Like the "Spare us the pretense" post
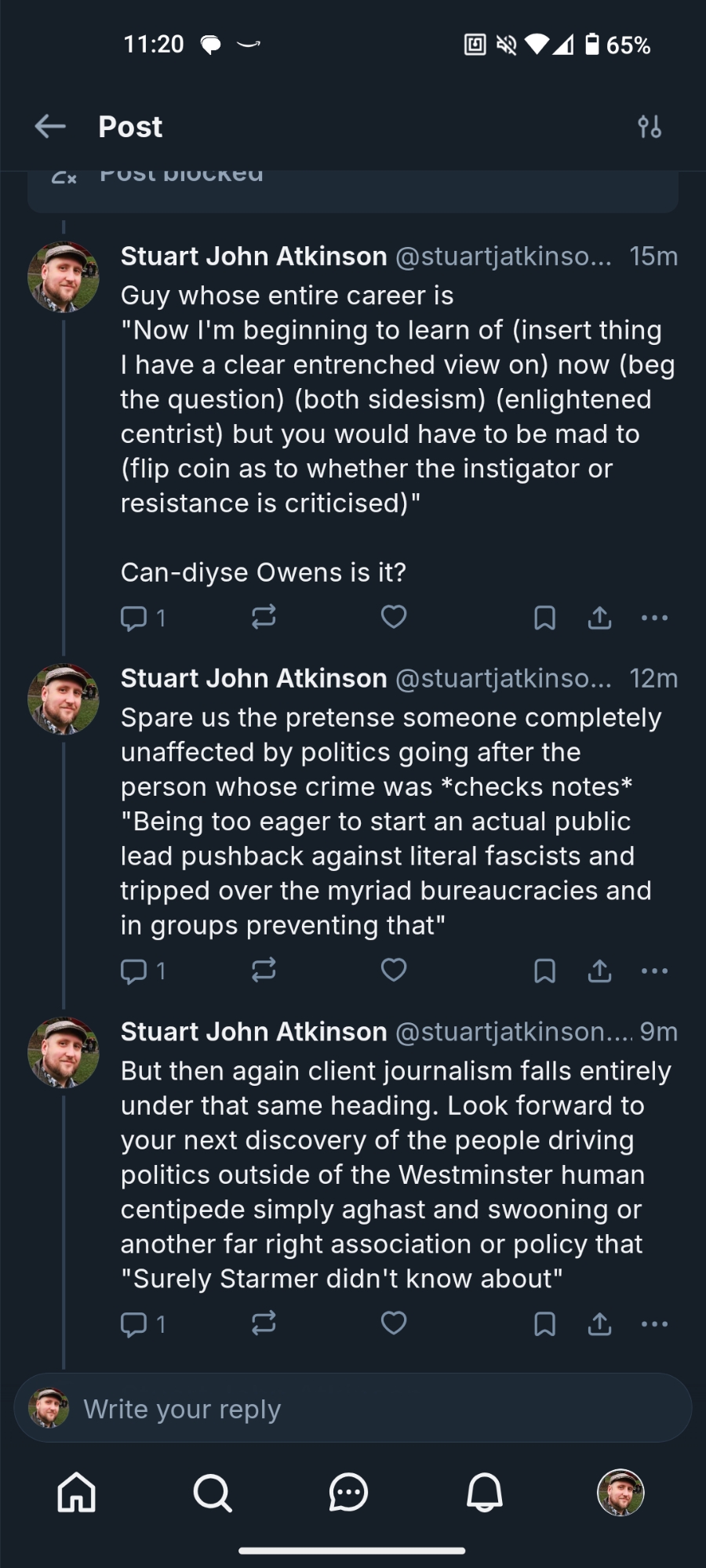The width and height of the screenshot is (706, 1568). coord(394,971)
